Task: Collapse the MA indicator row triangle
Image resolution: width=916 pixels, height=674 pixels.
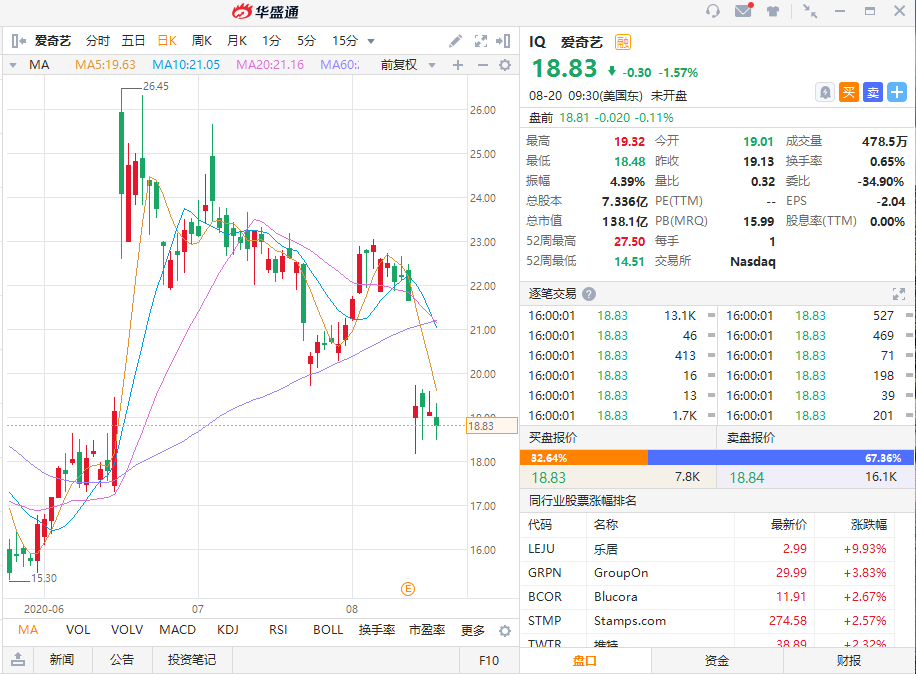Action: click(x=13, y=65)
